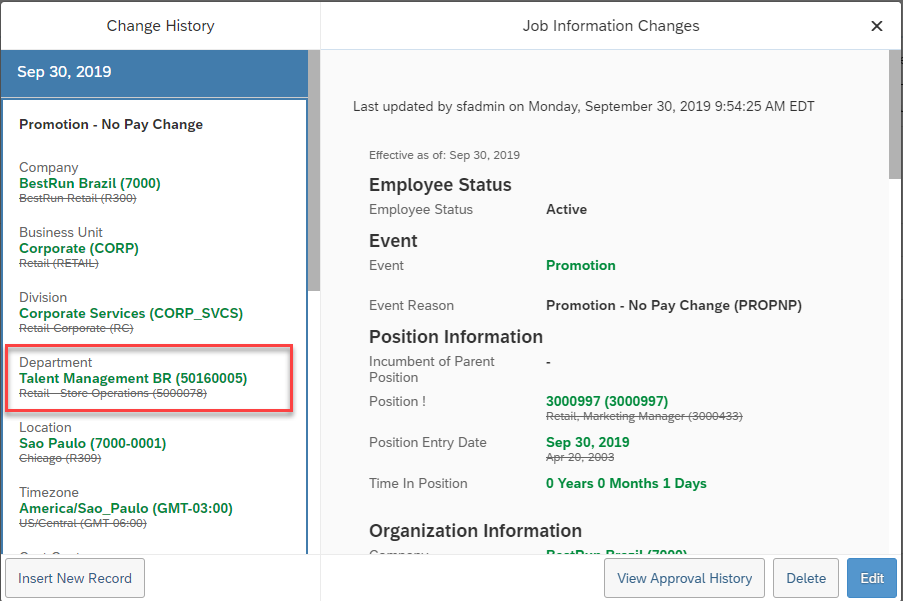Click struck-out Retail, Marketing Manager (3000433)

[644, 416]
